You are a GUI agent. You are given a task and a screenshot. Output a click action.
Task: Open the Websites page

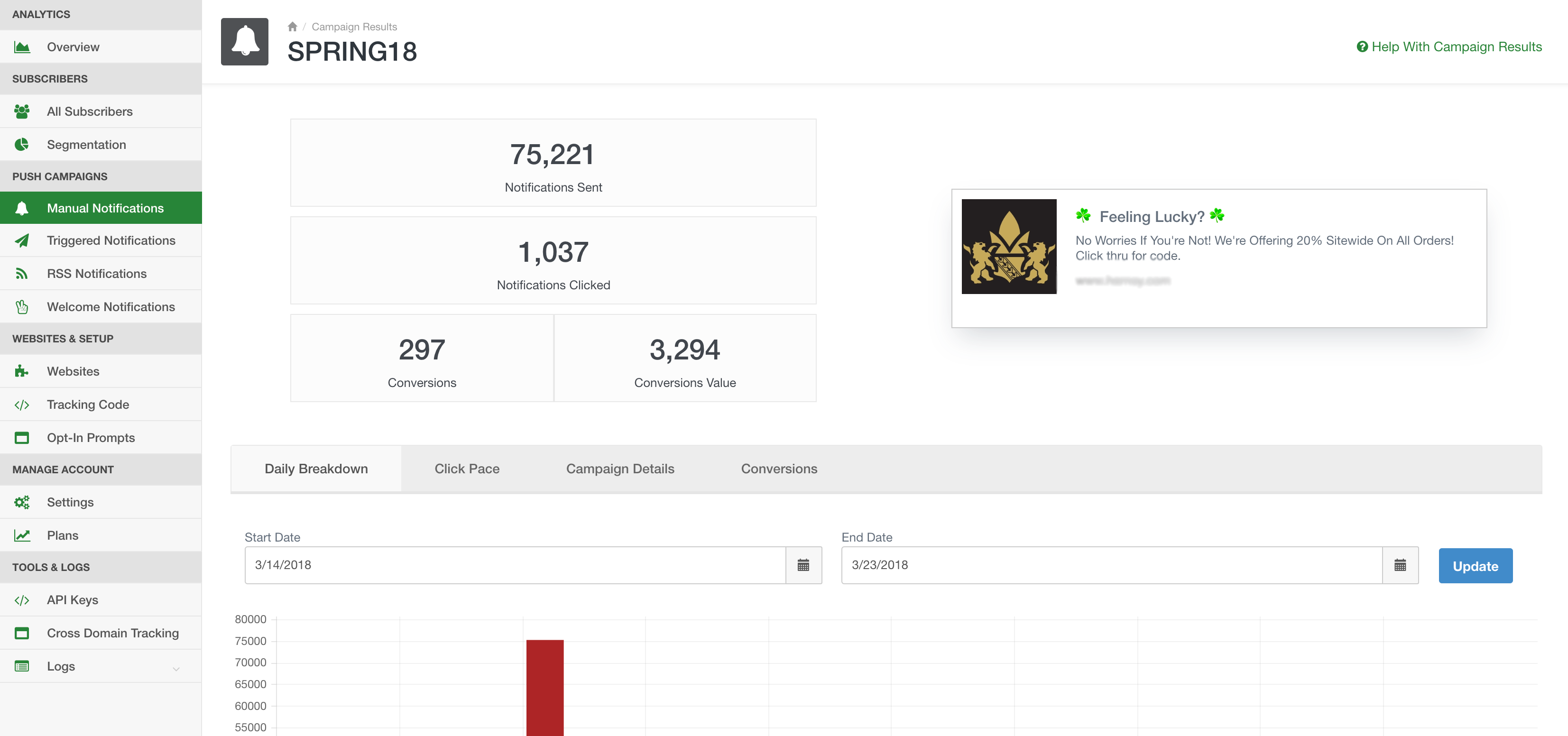[x=101, y=371]
